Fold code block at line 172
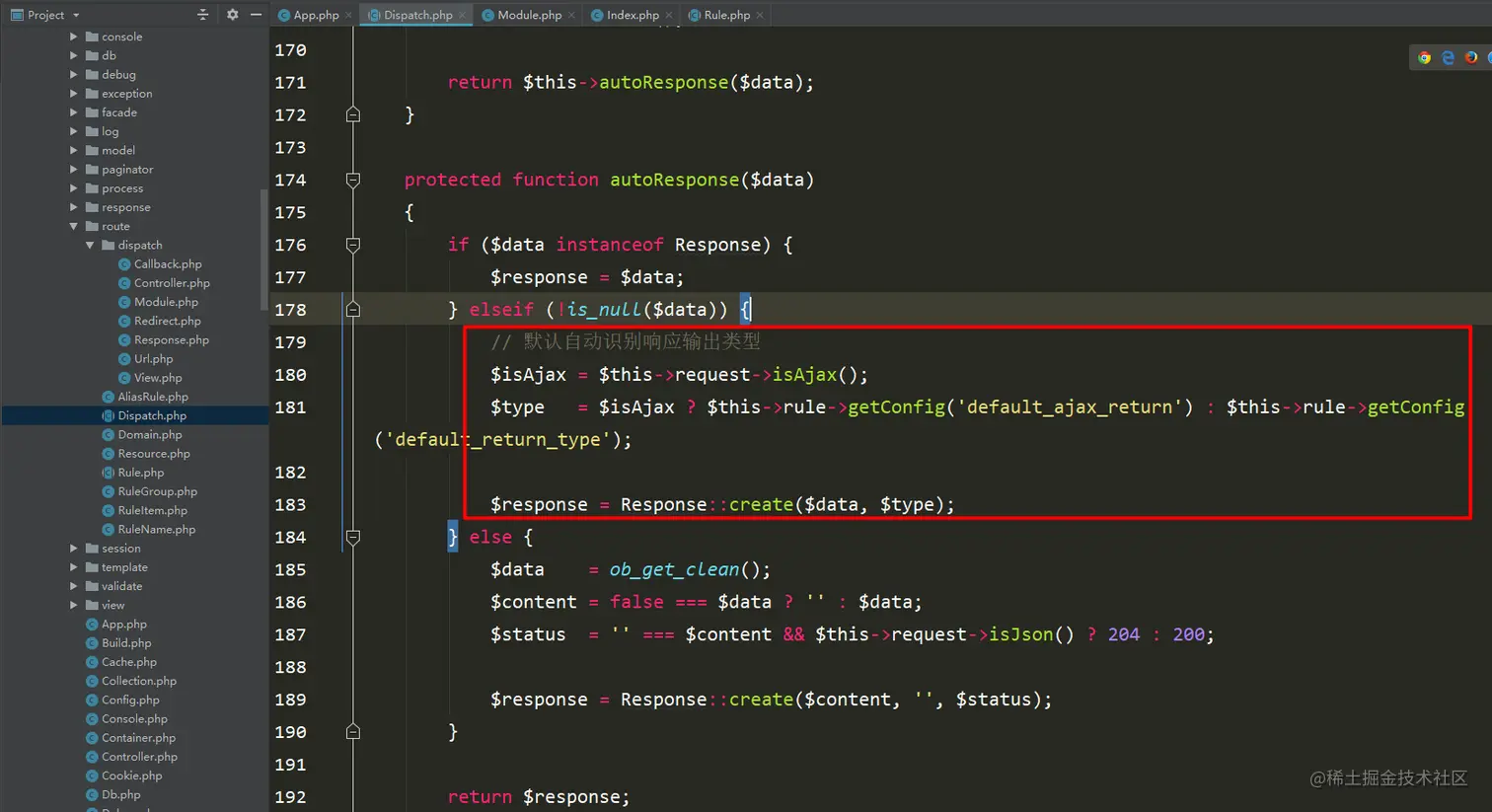The image size is (1492, 812). 352,114
